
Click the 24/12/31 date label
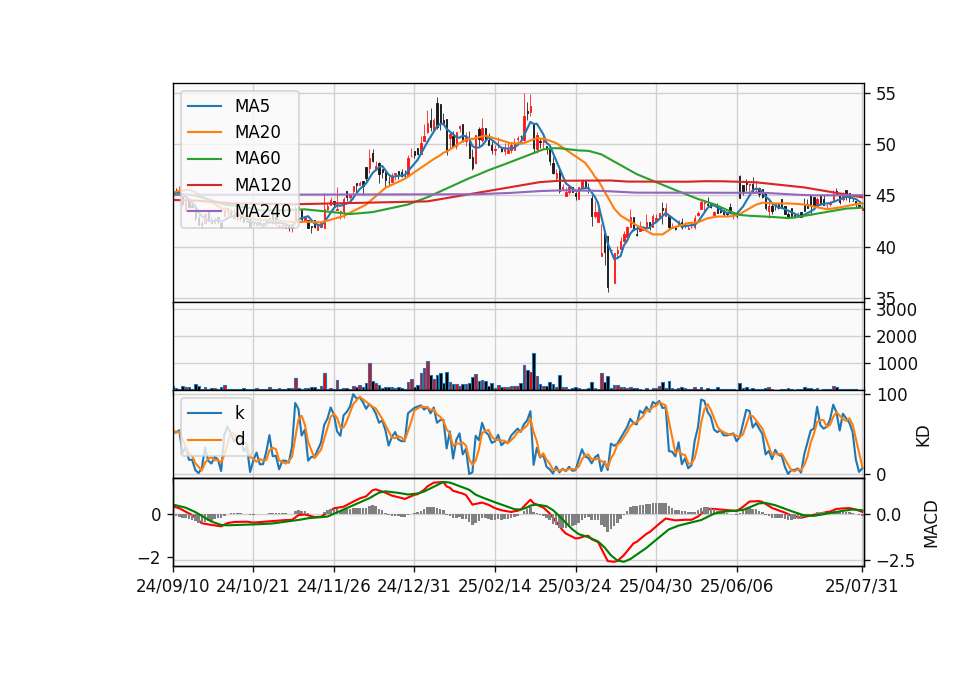pos(414,586)
